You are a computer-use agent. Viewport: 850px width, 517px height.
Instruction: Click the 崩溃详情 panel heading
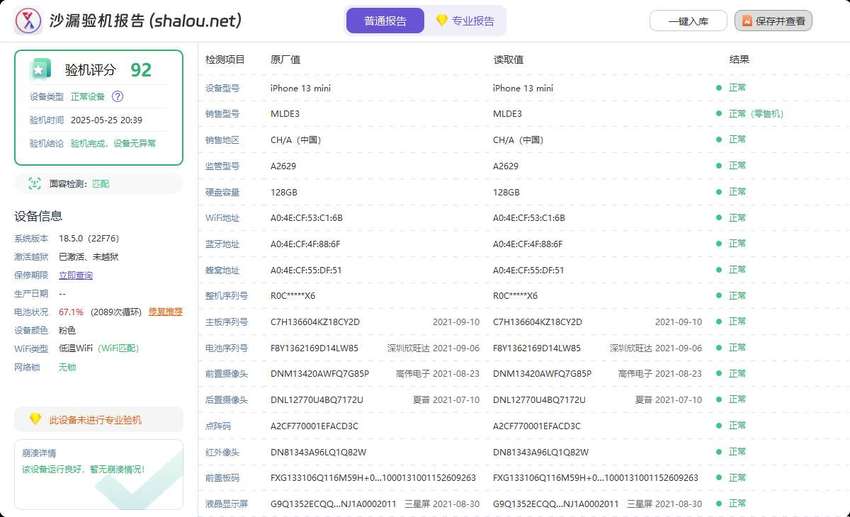pyautogui.click(x=39, y=453)
